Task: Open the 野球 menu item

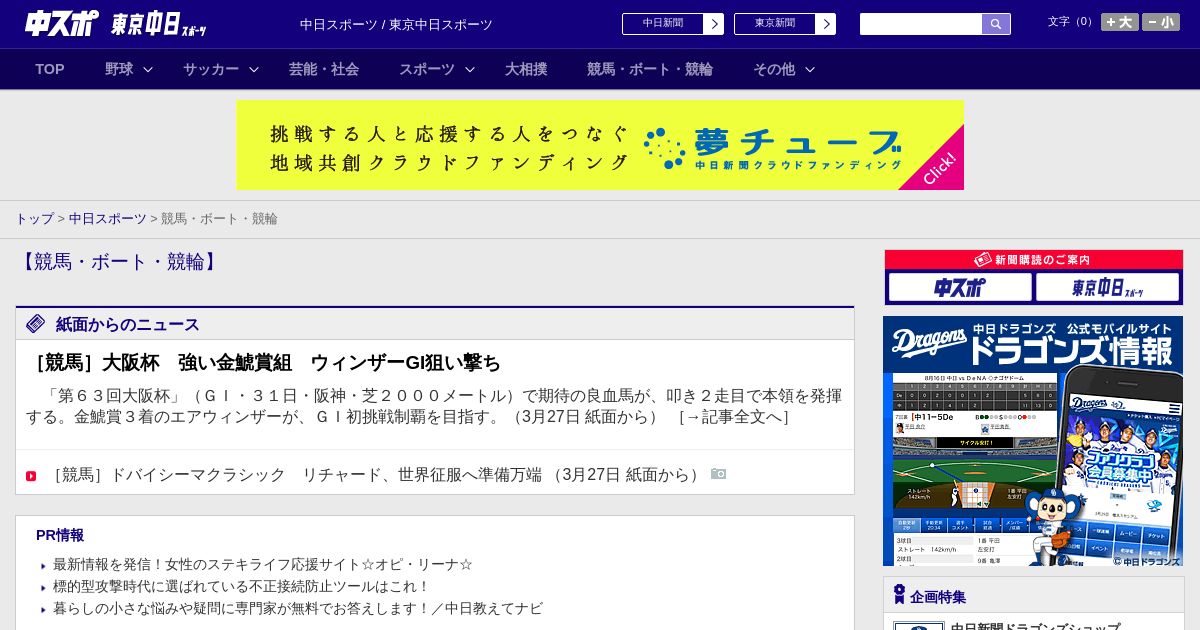Action: coord(119,69)
